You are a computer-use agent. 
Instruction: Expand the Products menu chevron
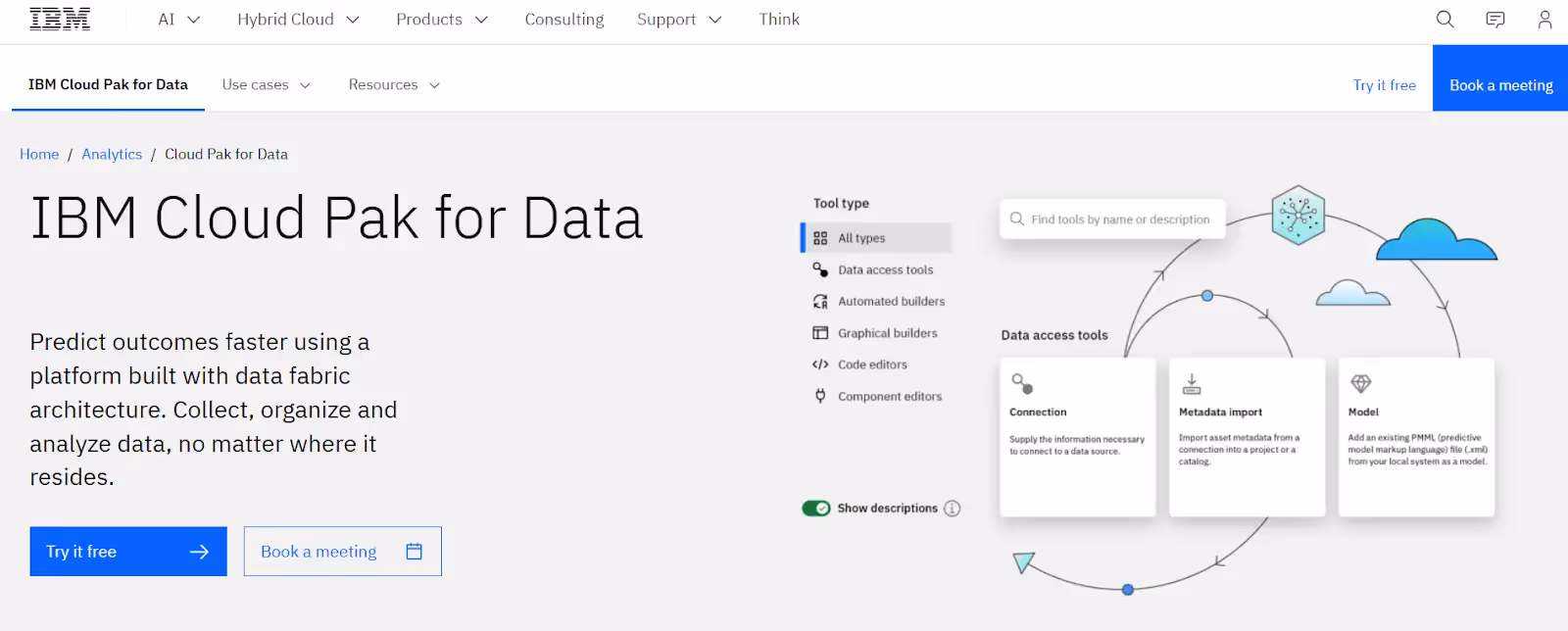[481, 20]
